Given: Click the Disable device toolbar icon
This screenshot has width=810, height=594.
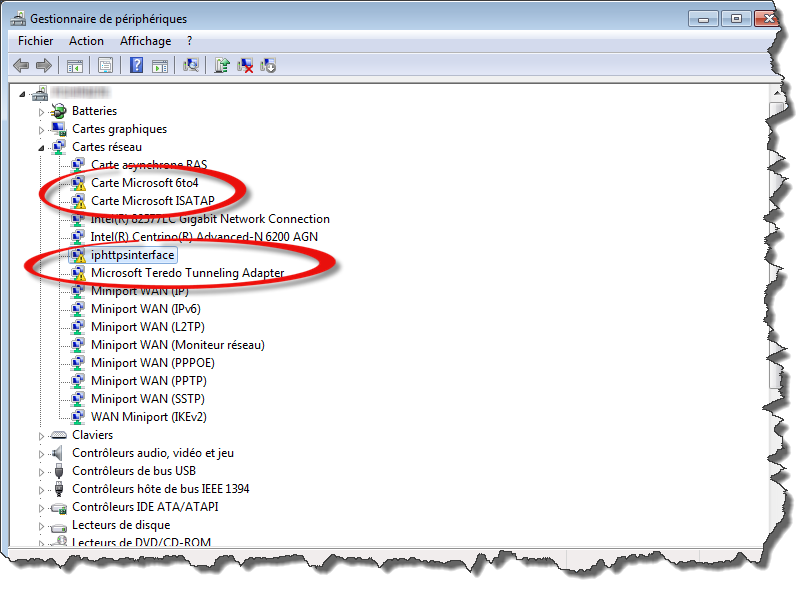Looking at the screenshot, I should [x=268, y=66].
